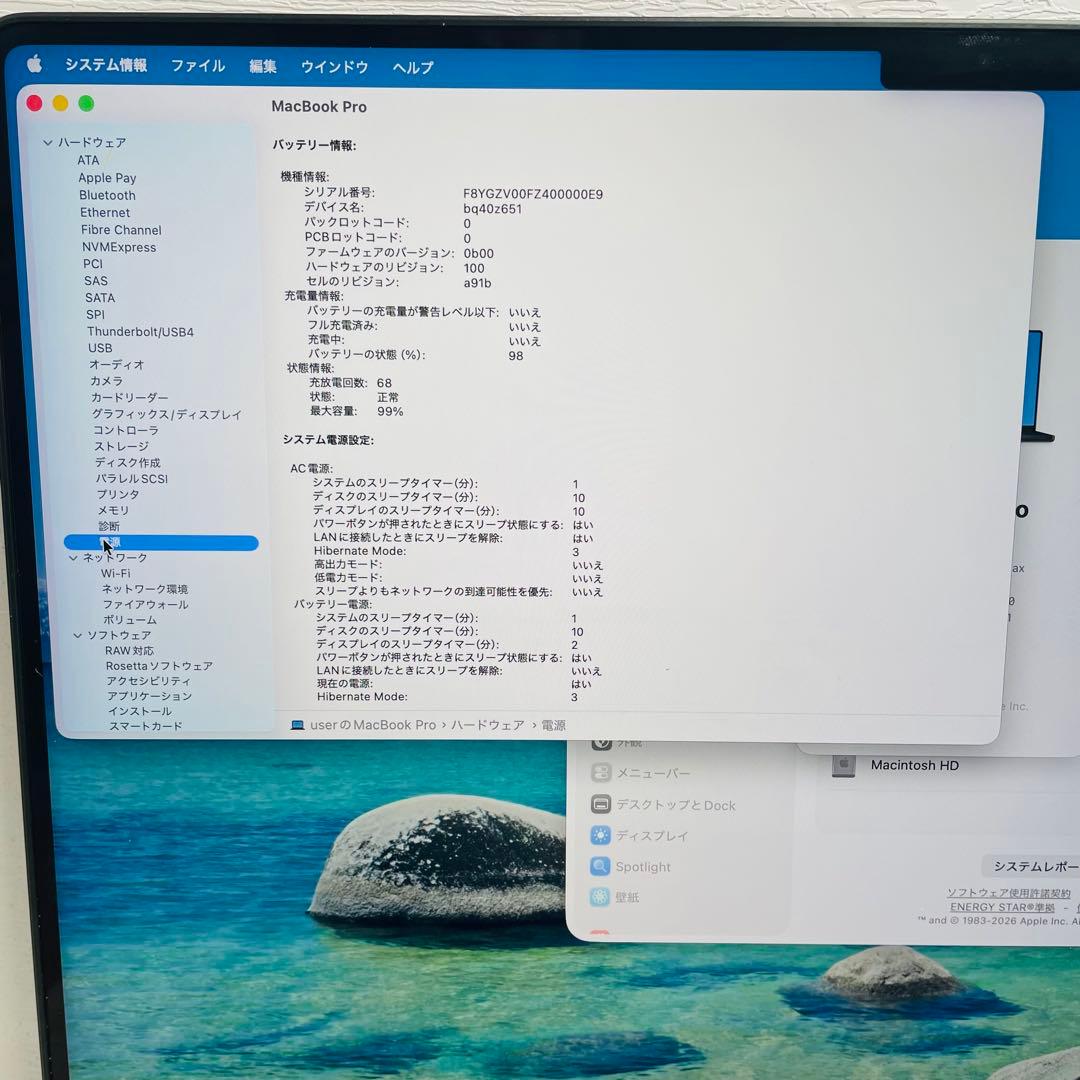
Task: Select Bluetooth in the hardware list
Action: [107, 195]
